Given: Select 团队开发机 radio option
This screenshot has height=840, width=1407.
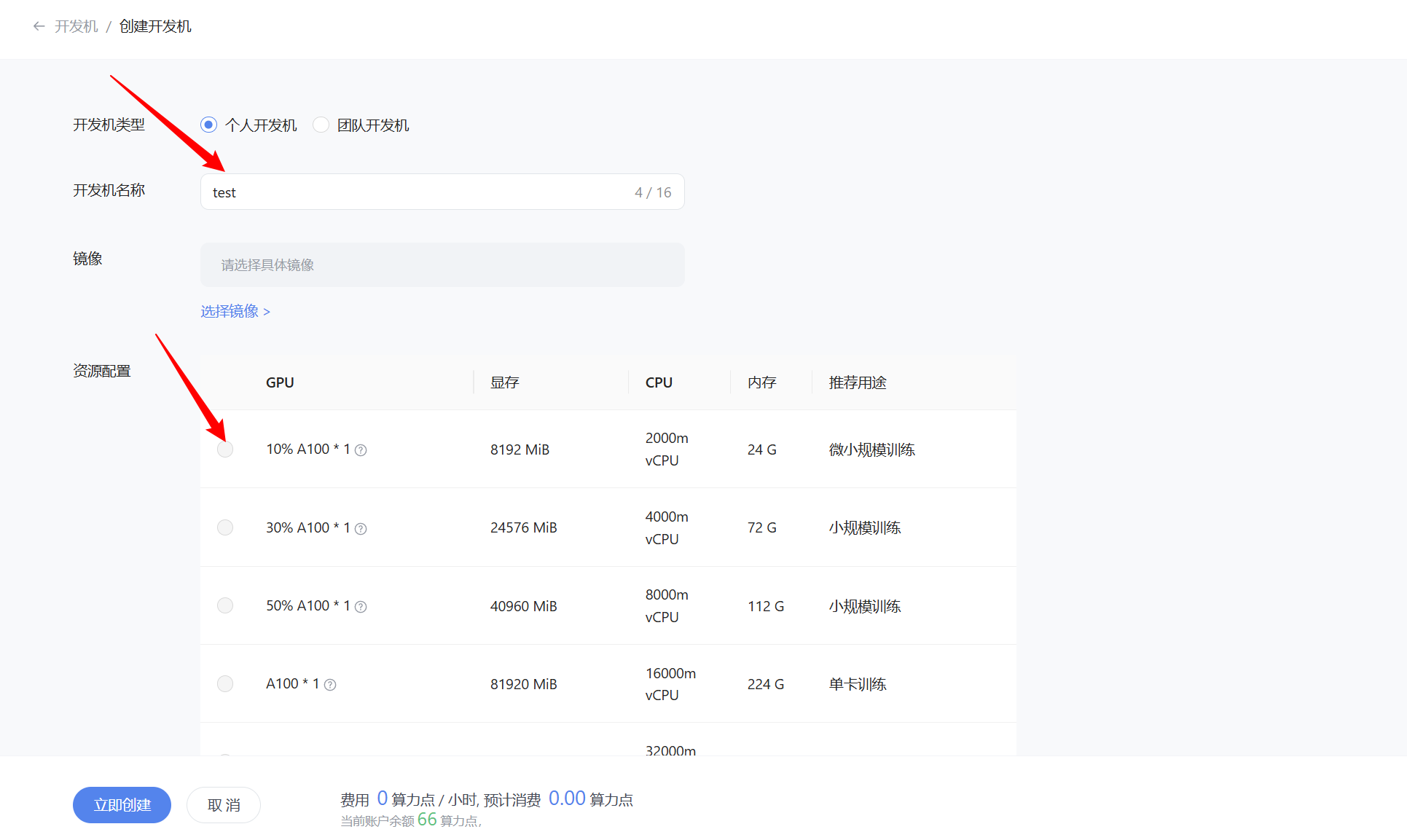Looking at the screenshot, I should tap(321, 125).
